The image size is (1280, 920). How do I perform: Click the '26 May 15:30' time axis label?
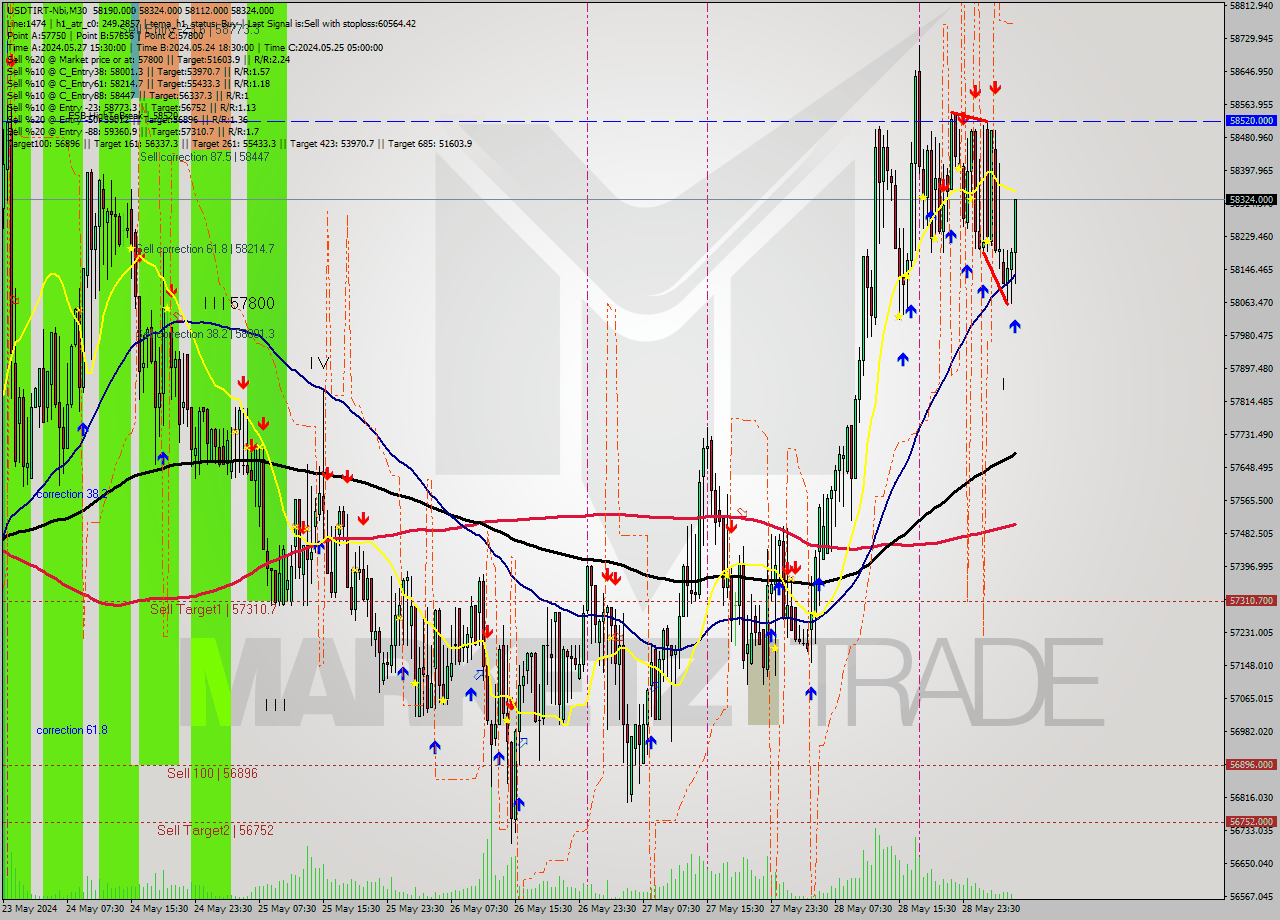pyautogui.click(x=543, y=909)
